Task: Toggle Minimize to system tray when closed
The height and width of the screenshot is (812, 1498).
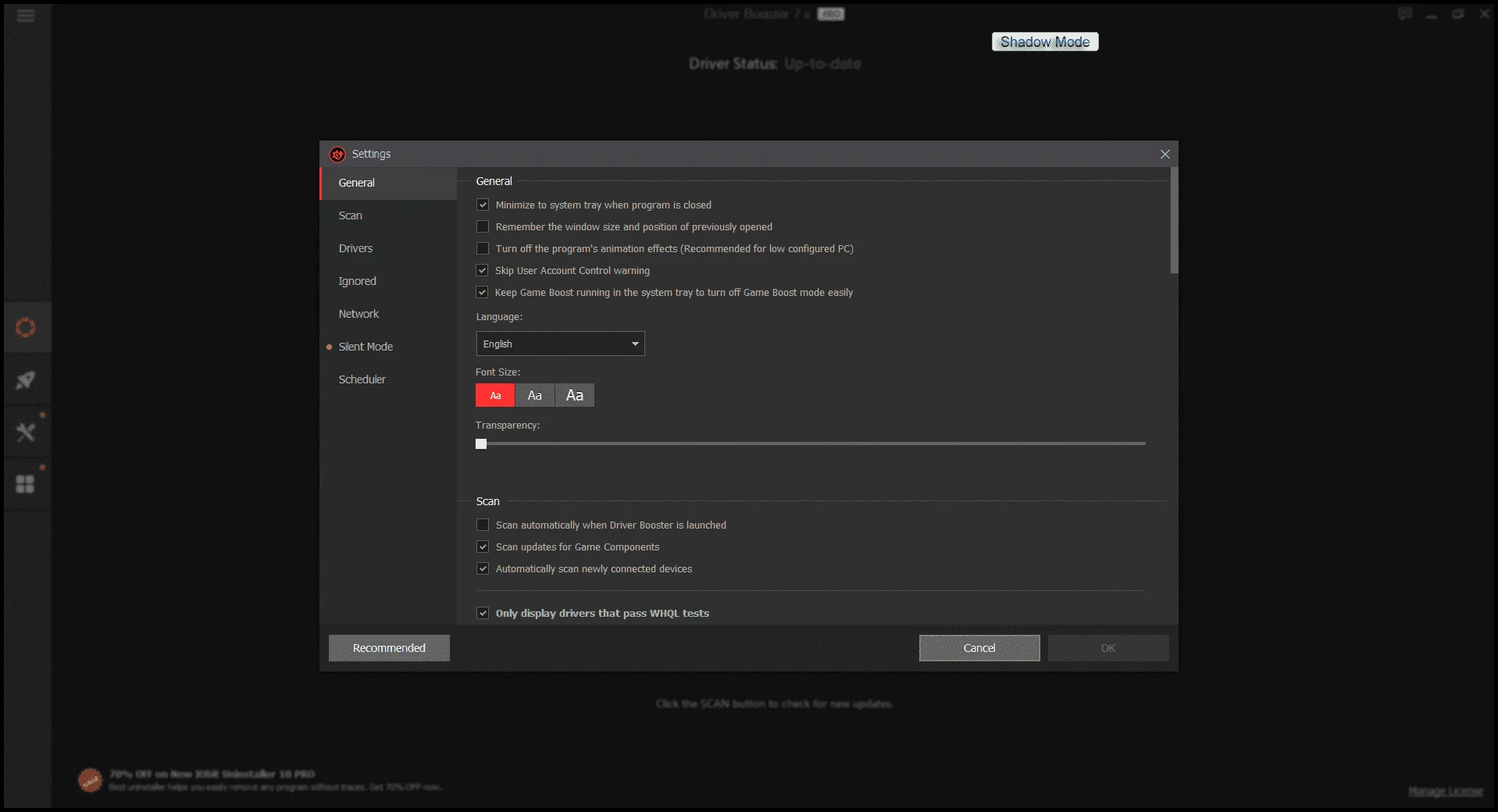Action: coord(483,205)
